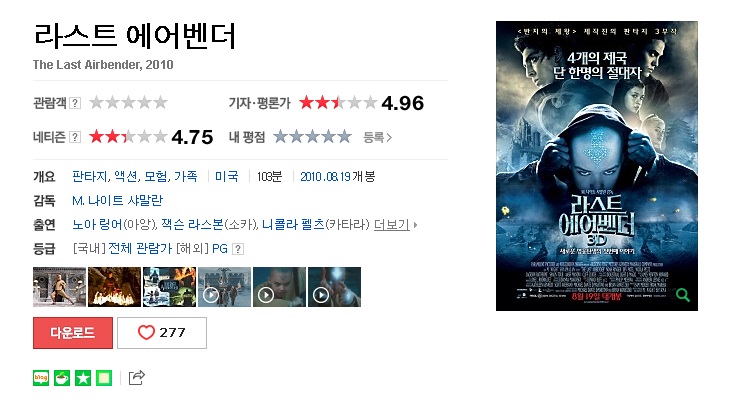Screen dimensions: 732x410
Task: Open the share arrow icon
Action: 136,377
